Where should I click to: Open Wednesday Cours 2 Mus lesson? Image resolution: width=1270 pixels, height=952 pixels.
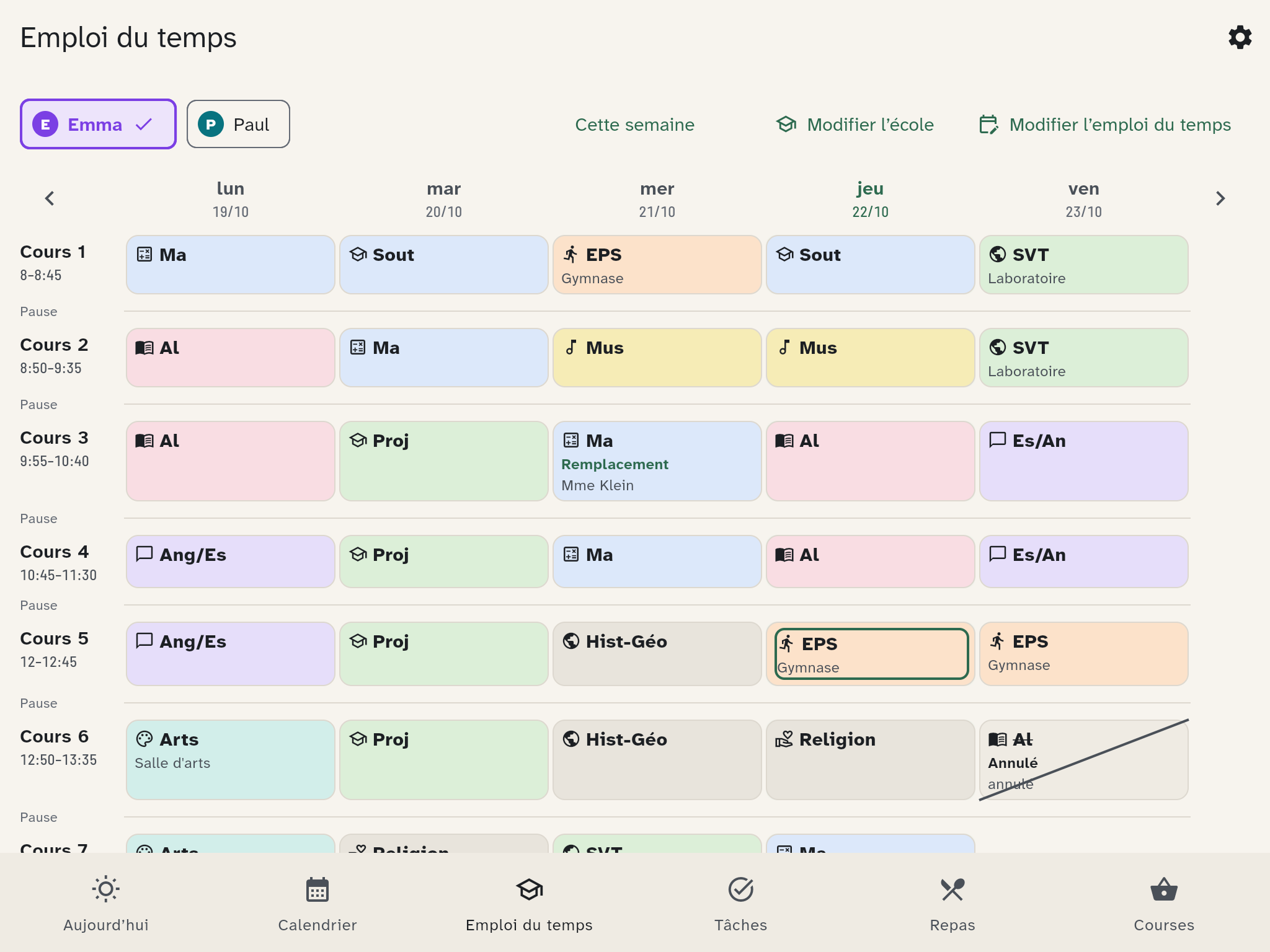[x=657, y=358]
